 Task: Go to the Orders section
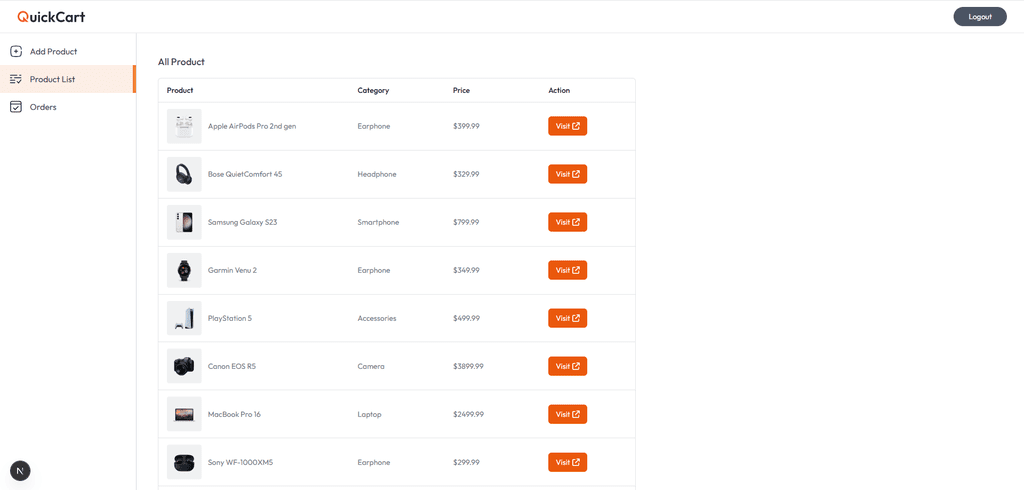[68, 106]
